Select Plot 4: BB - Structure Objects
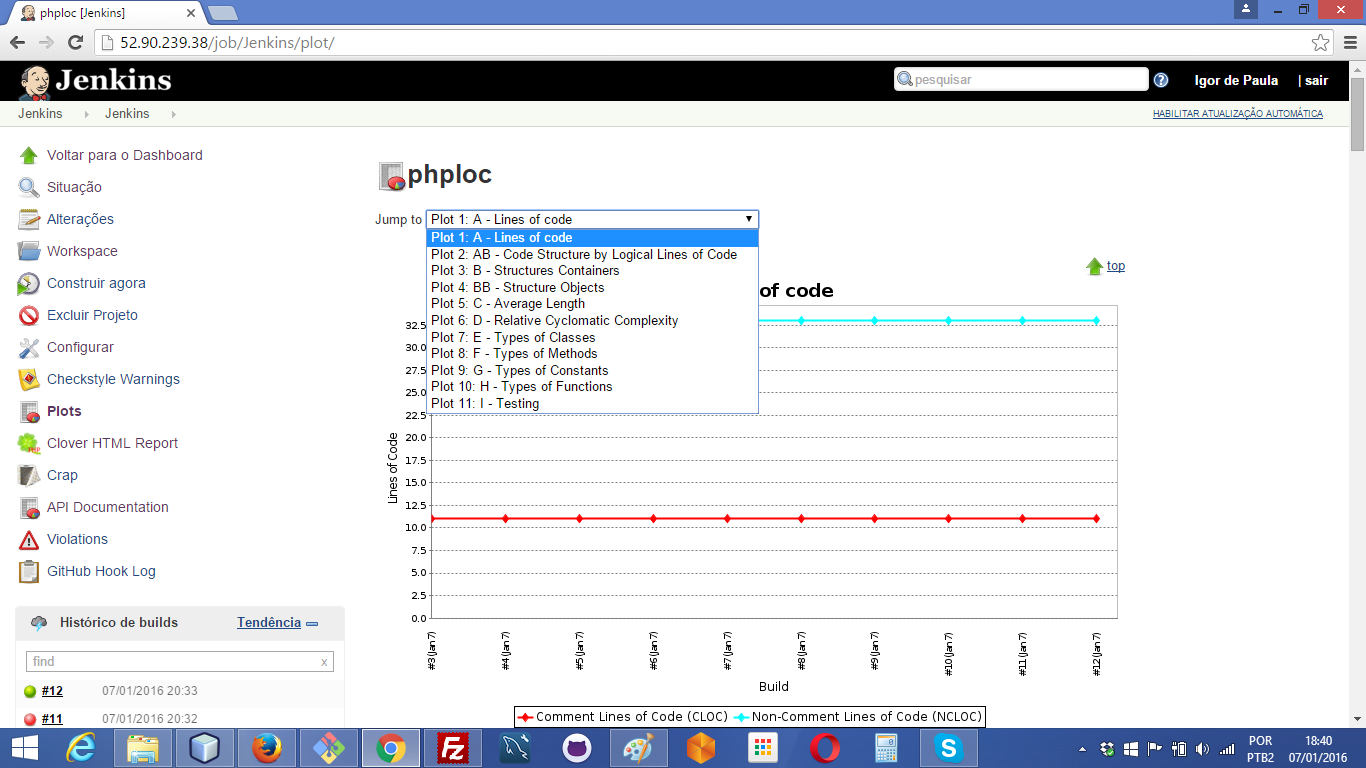The image size is (1366, 768). [x=592, y=287]
